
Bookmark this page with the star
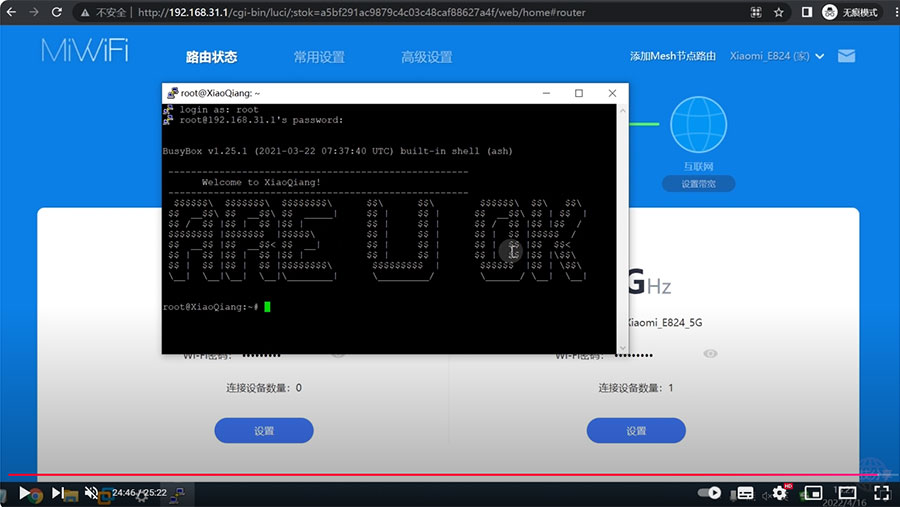778,12
